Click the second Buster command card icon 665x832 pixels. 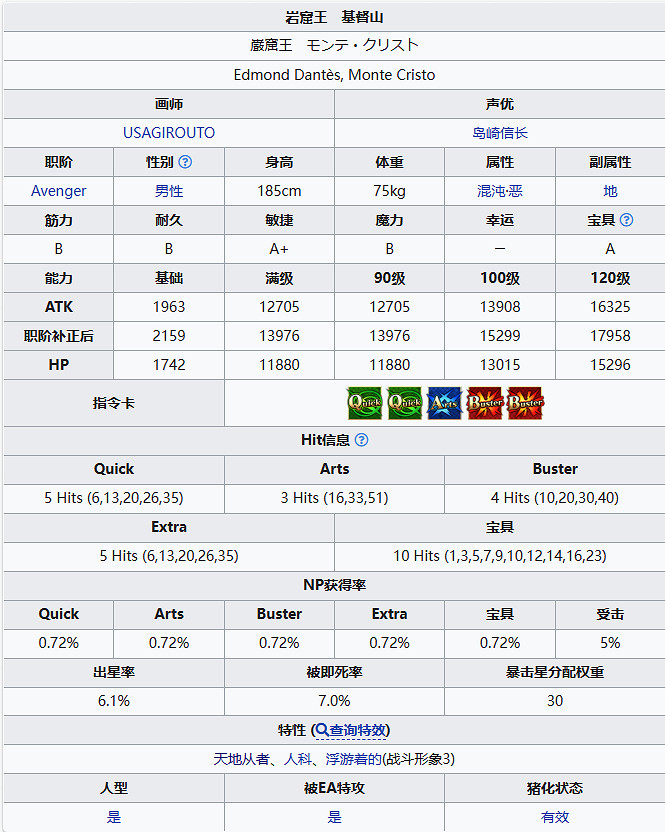[525, 403]
